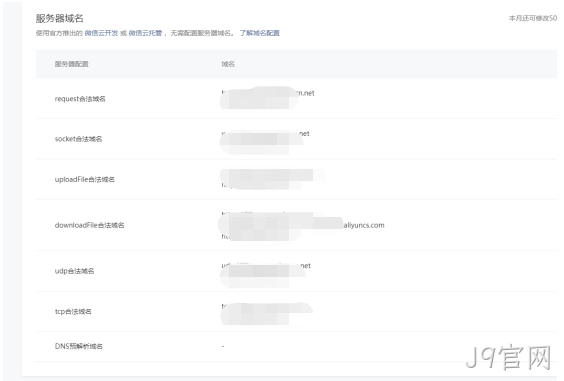Viewport: 564px width, 381px height.
Task: Select the uploadFile合法域名 row label
Action: (x=85, y=179)
